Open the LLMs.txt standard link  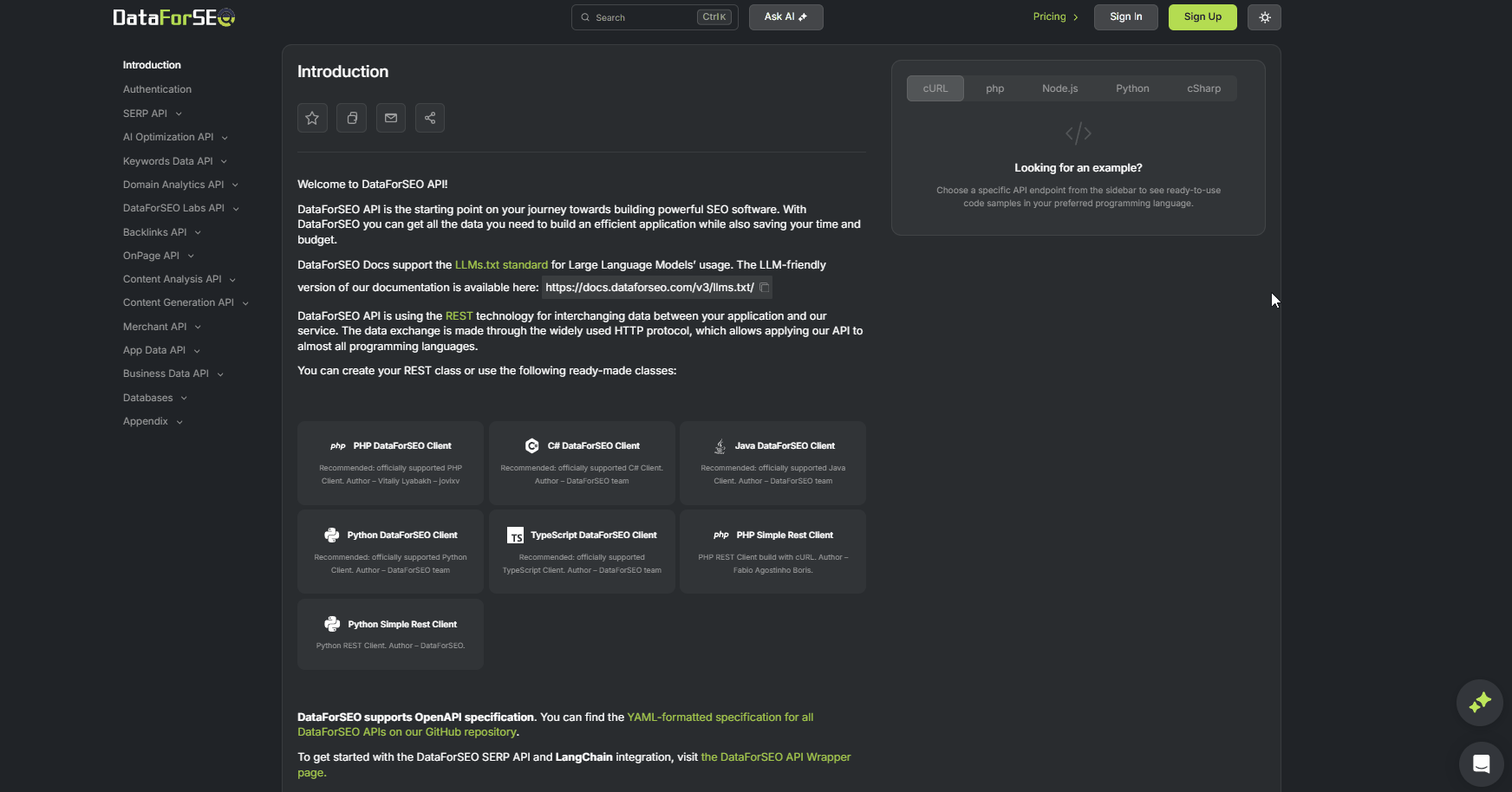501,265
